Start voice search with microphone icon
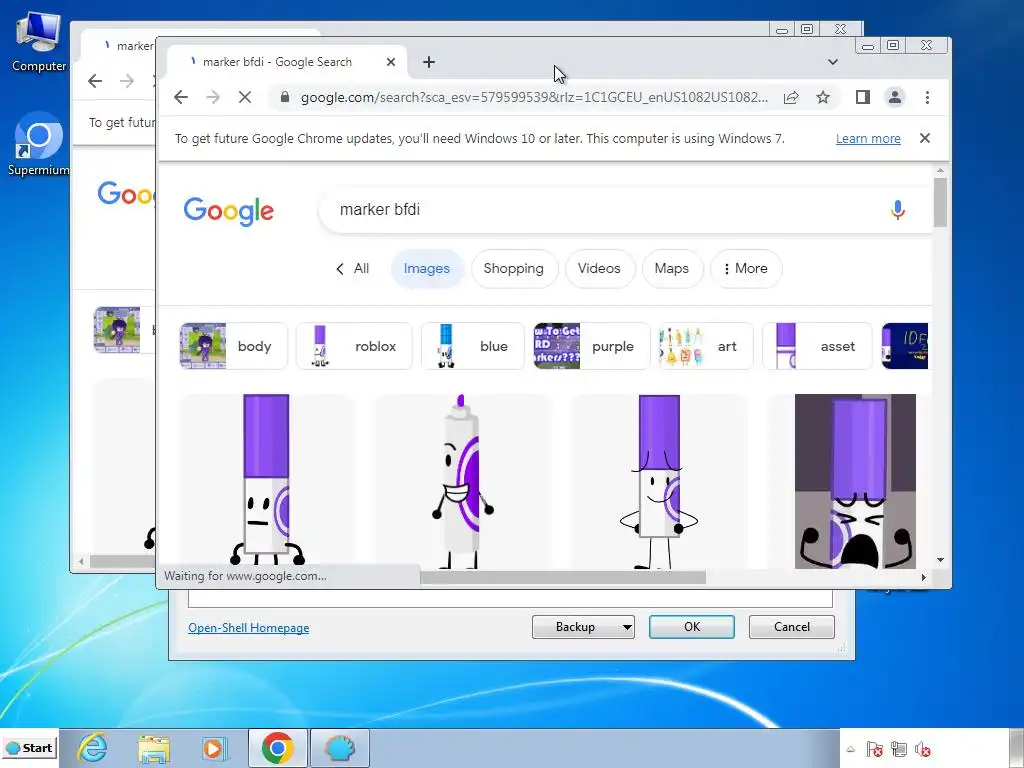1024x768 pixels. click(x=897, y=210)
